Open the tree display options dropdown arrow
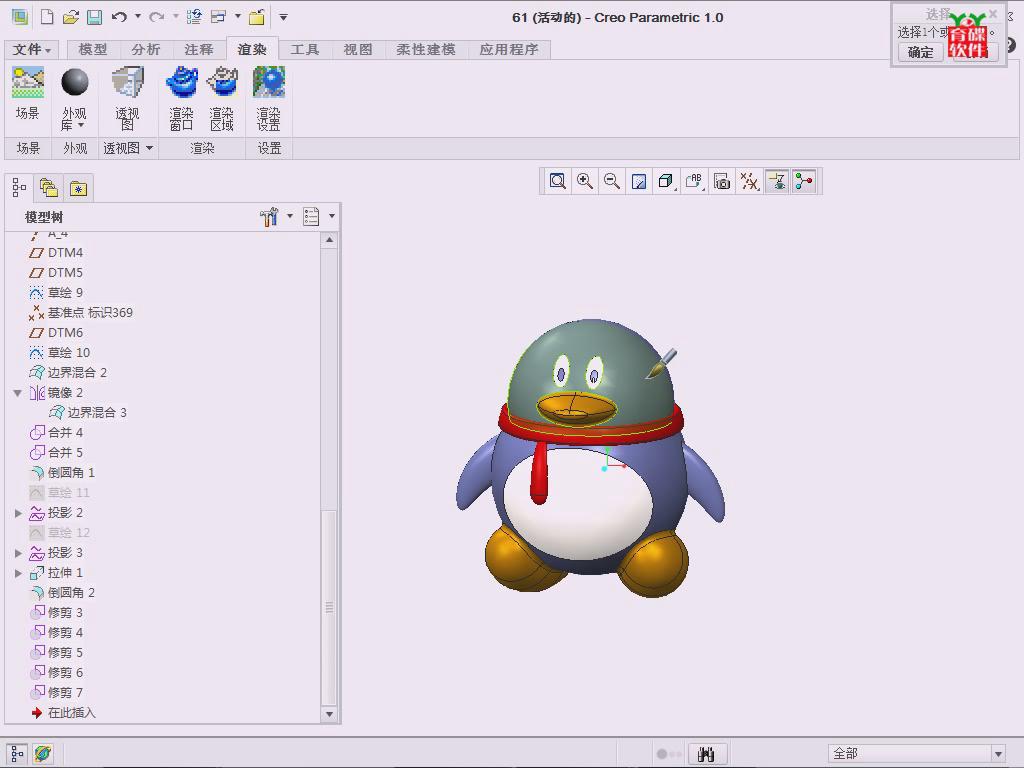This screenshot has height=768, width=1024. click(332, 216)
